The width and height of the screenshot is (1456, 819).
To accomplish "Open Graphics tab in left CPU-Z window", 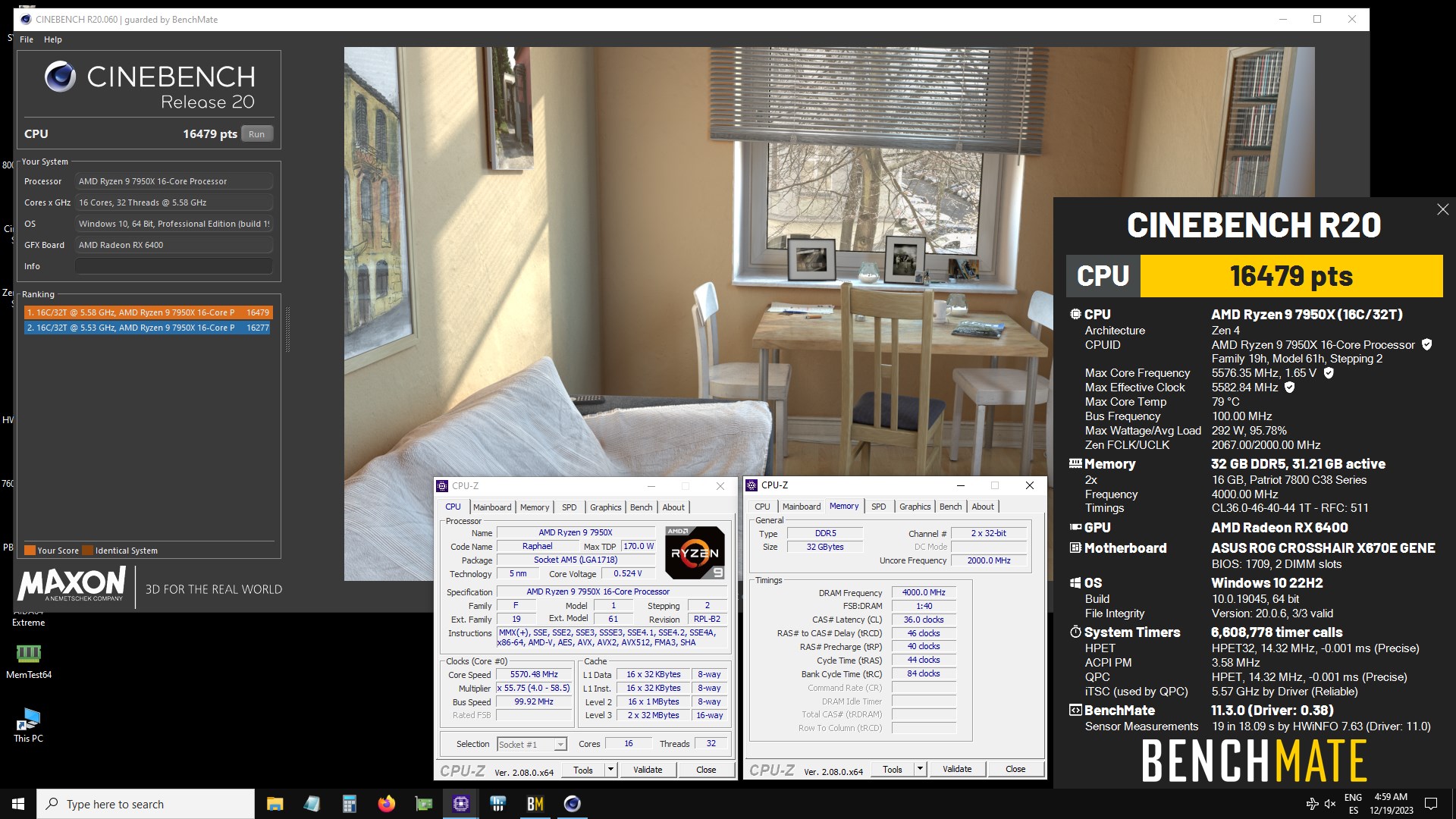I will (x=606, y=507).
